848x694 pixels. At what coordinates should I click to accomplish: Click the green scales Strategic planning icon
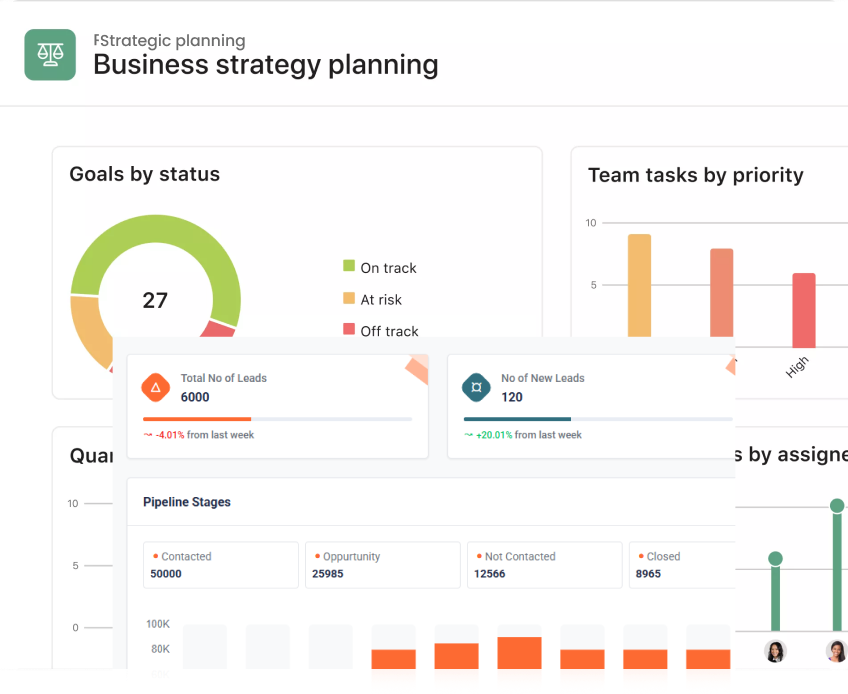50,55
